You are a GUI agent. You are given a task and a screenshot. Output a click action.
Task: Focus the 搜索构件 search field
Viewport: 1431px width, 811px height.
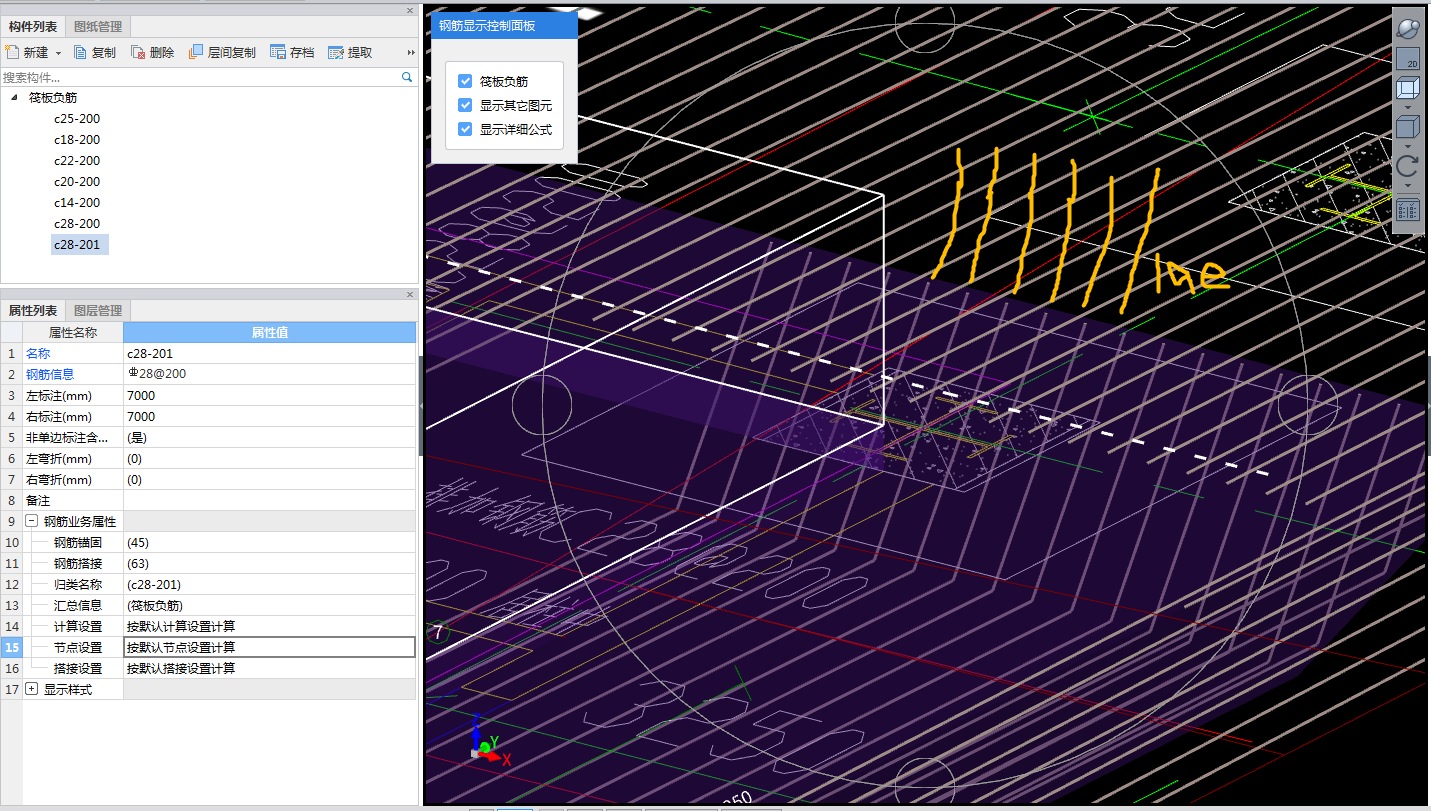coord(200,77)
